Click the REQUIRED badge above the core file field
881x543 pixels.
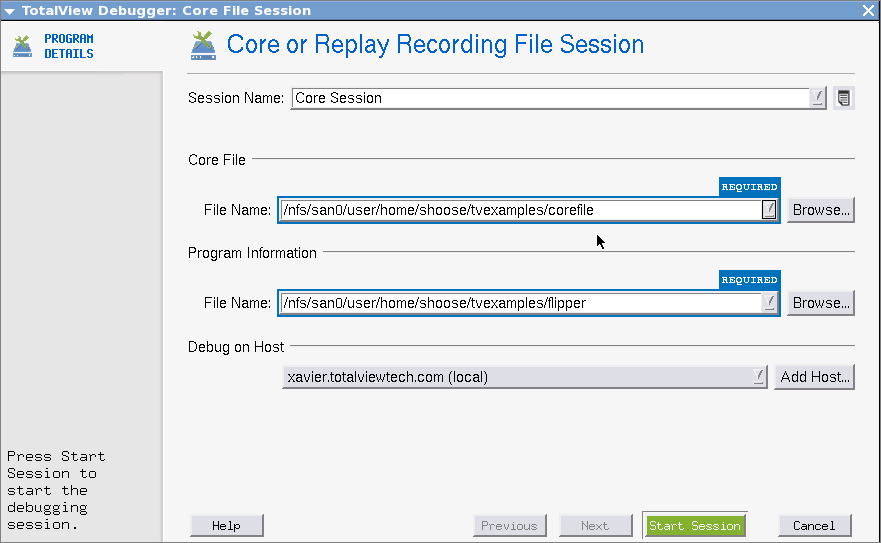pos(749,187)
